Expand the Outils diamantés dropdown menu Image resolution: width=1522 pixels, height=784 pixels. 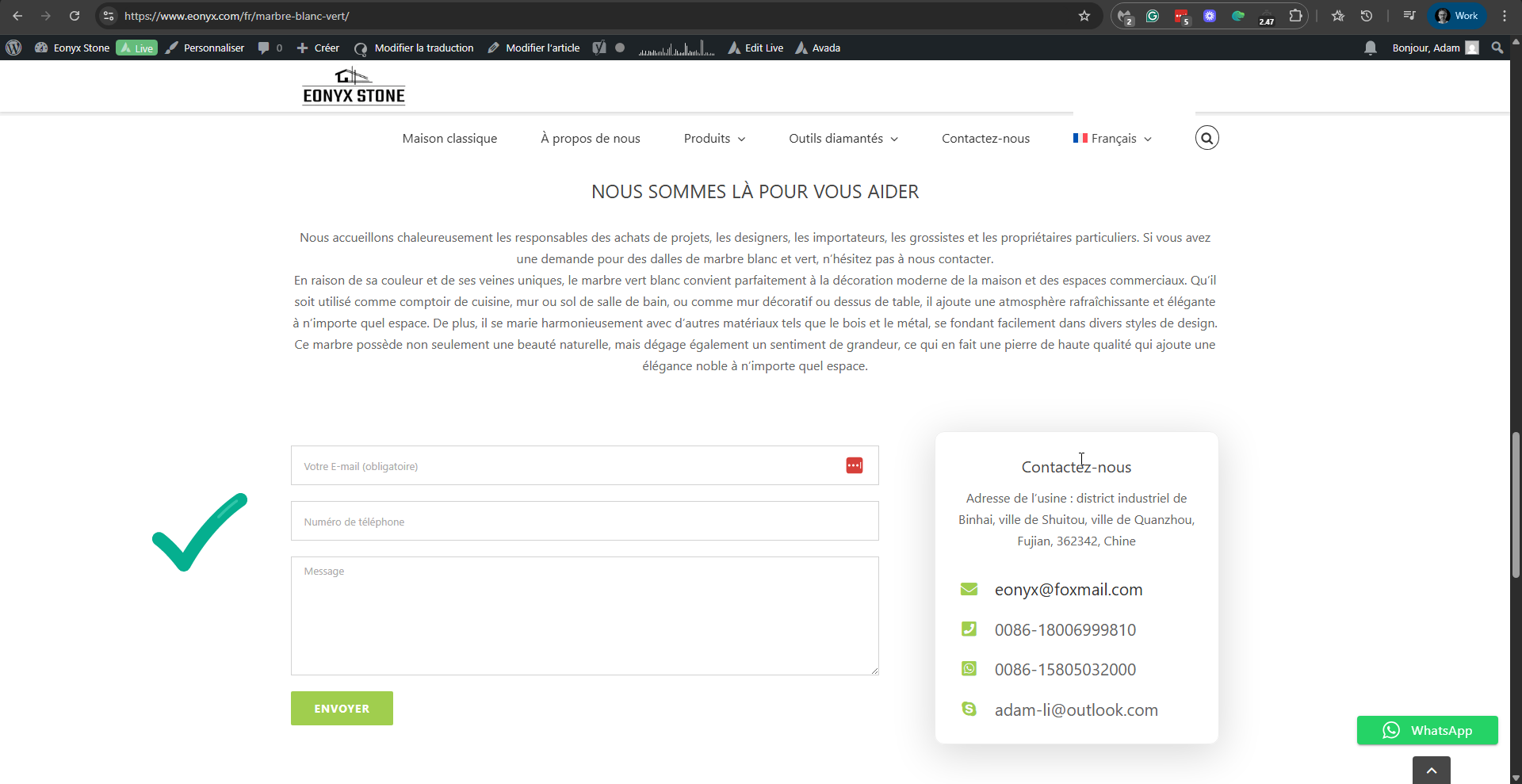(x=843, y=138)
